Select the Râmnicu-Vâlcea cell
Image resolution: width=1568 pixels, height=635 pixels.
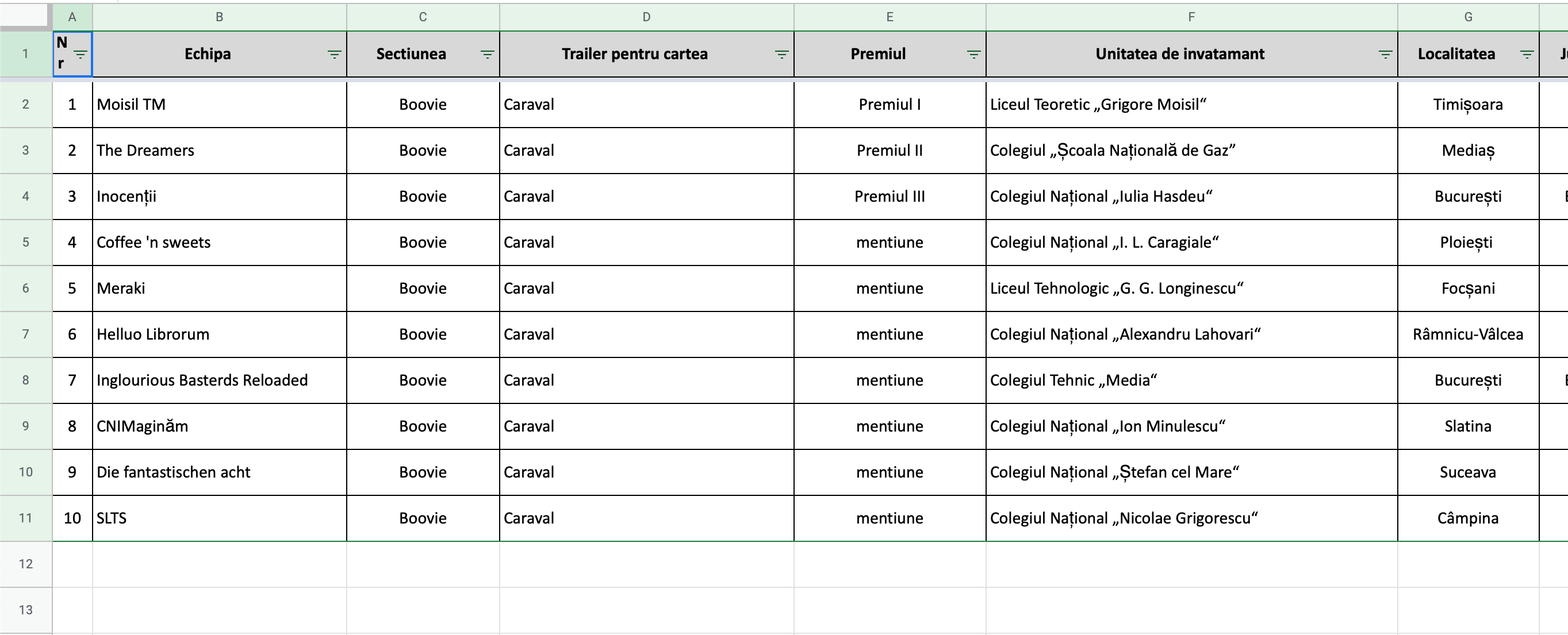[x=1468, y=334]
